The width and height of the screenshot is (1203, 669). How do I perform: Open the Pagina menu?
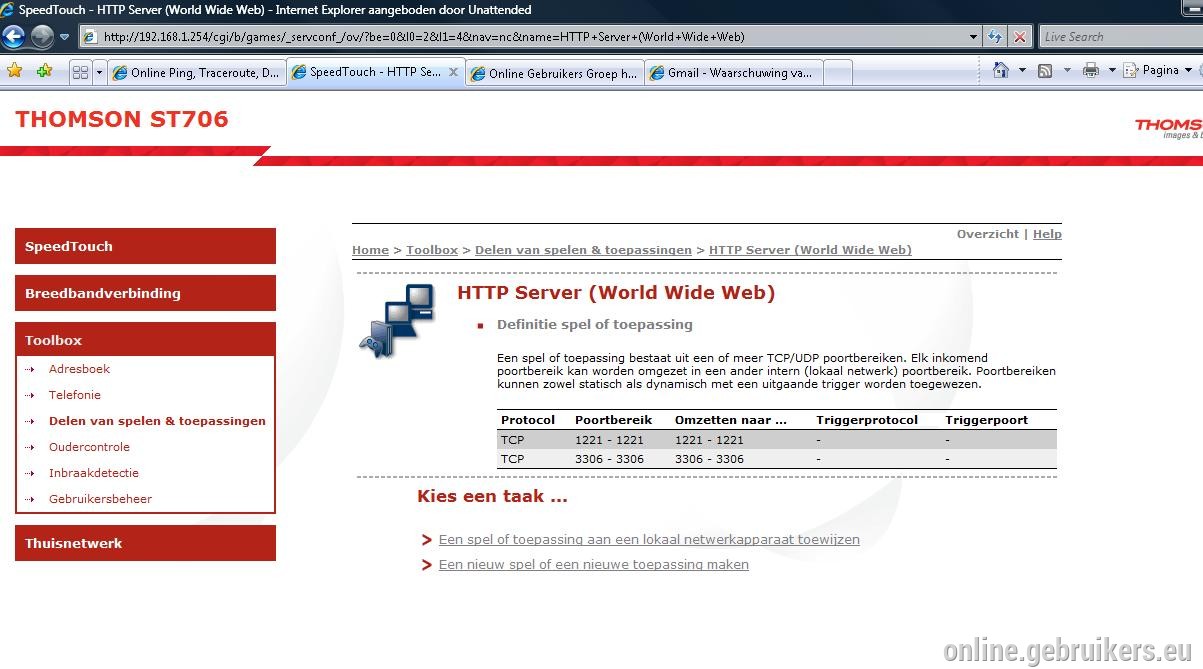[1157, 70]
